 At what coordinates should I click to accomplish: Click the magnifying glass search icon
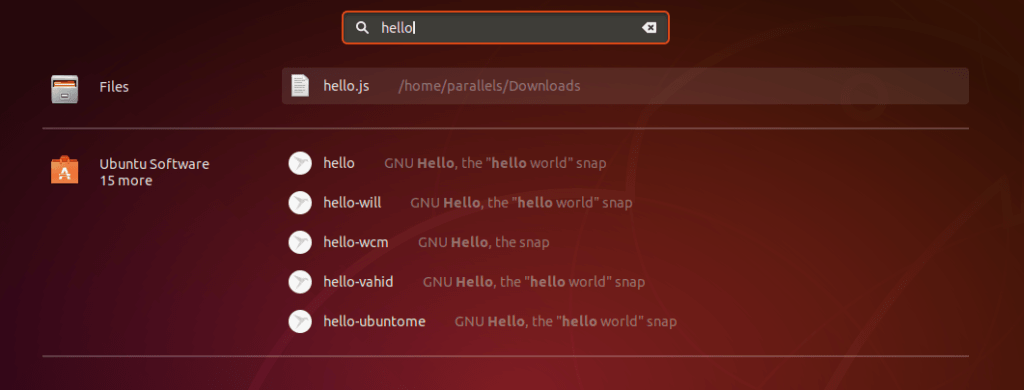[362, 27]
